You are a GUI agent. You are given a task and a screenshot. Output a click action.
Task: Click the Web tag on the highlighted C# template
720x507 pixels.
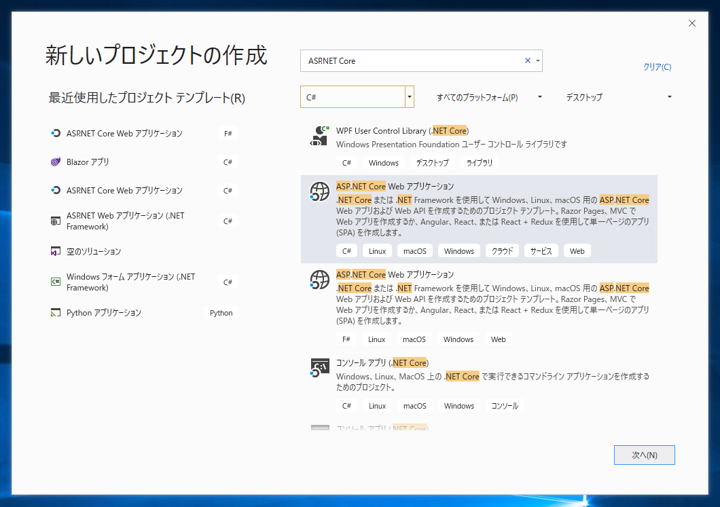[x=577, y=251]
